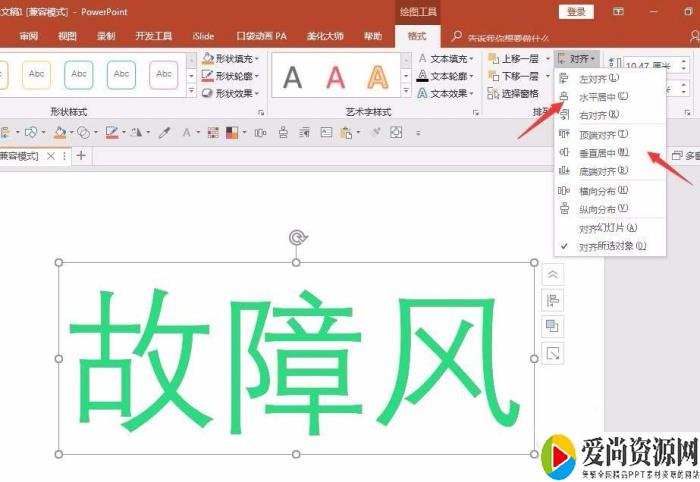700x482 pixels.
Task: Expand 形状填充 shape fill dropdown
Action: [x=231, y=59]
